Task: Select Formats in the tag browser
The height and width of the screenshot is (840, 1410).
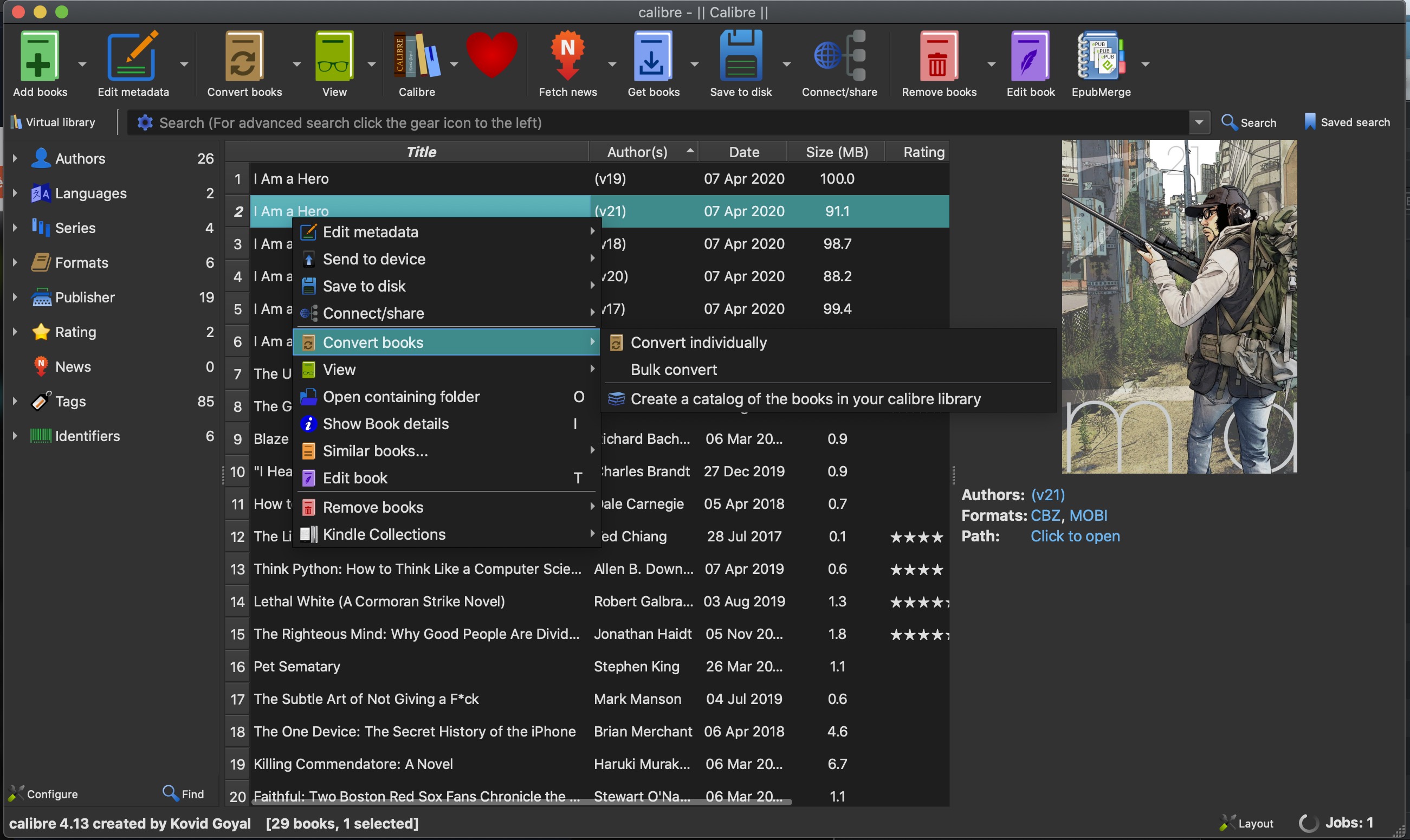Action: 81,263
